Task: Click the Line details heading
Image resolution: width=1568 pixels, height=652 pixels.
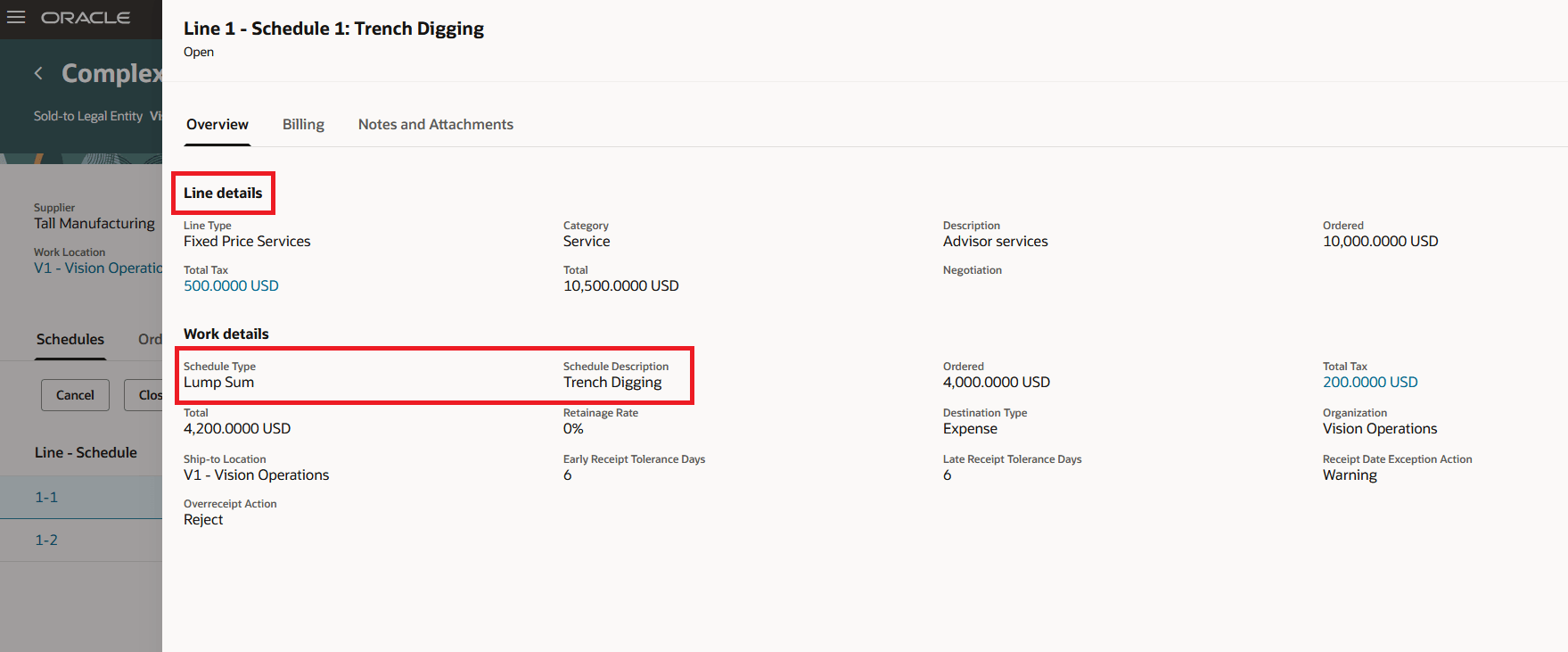Action: tap(223, 193)
